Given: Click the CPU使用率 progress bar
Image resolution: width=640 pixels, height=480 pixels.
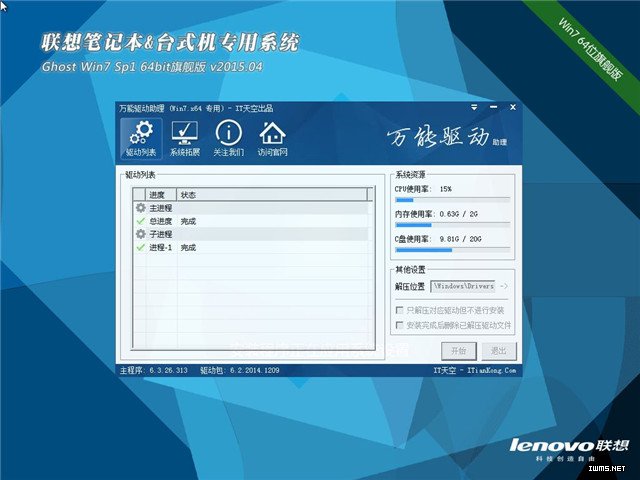Looking at the screenshot, I should pyautogui.click(x=453, y=200).
